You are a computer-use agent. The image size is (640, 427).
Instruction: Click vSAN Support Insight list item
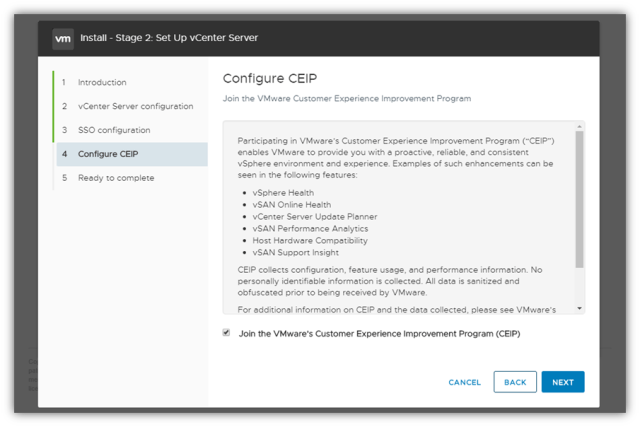(x=297, y=252)
